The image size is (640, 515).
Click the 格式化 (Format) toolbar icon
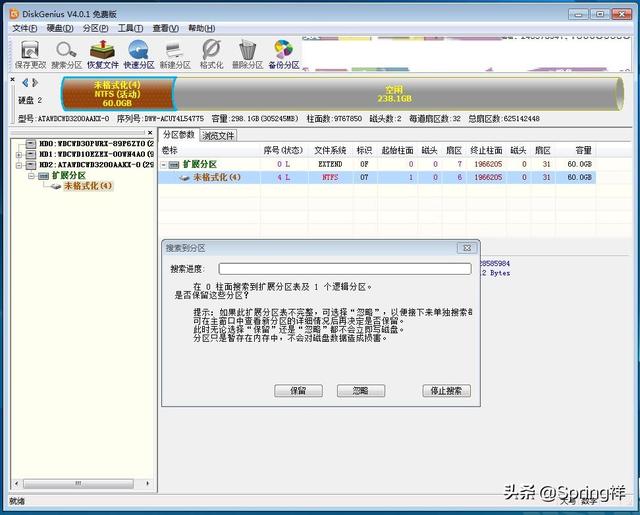click(211, 54)
